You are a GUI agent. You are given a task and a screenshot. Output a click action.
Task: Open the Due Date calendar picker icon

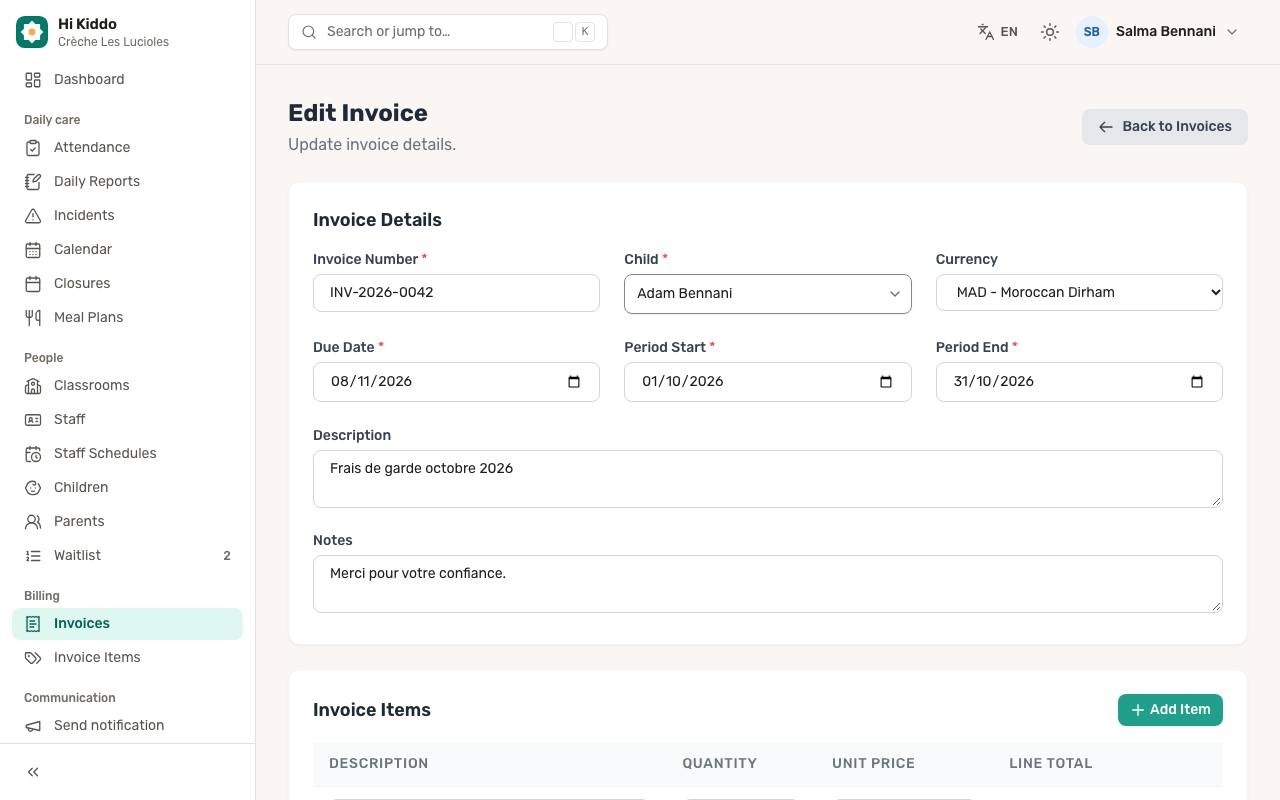(574, 382)
